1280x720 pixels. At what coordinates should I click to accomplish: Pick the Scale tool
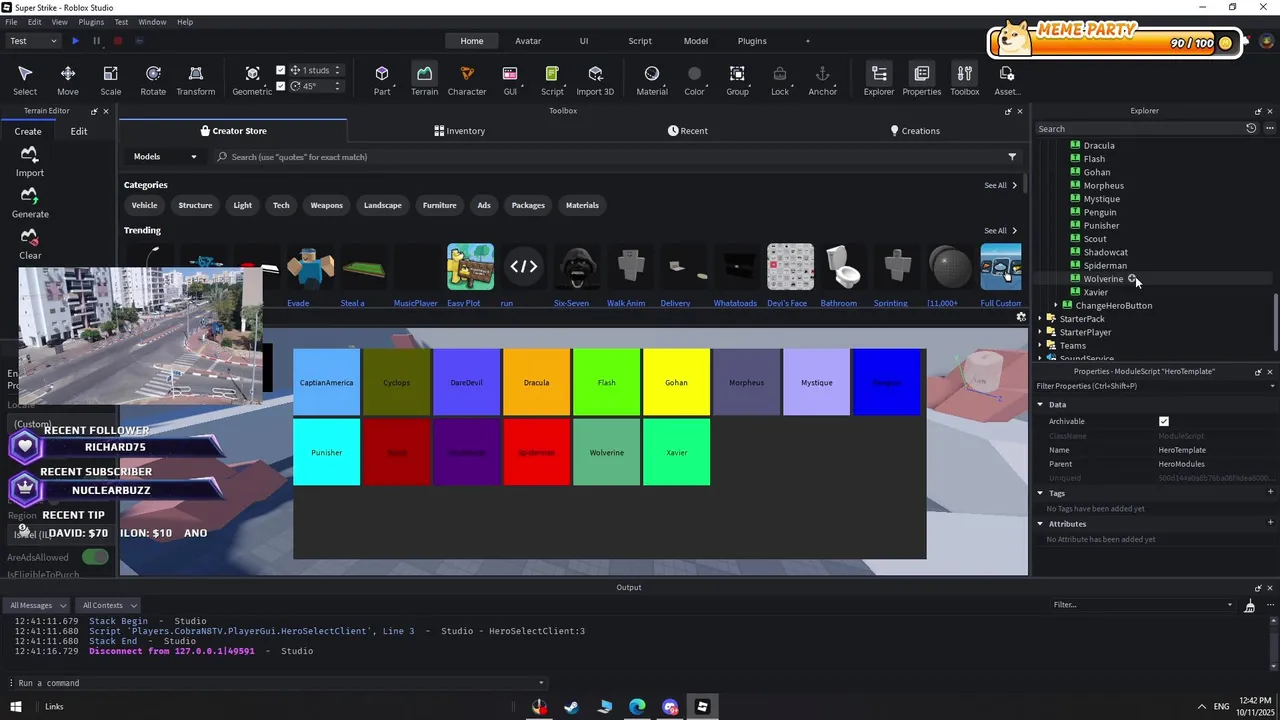(x=110, y=80)
